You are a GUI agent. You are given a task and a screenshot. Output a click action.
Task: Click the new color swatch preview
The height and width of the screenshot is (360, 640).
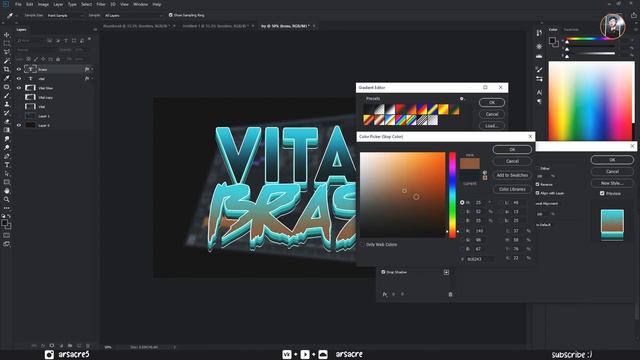470,163
